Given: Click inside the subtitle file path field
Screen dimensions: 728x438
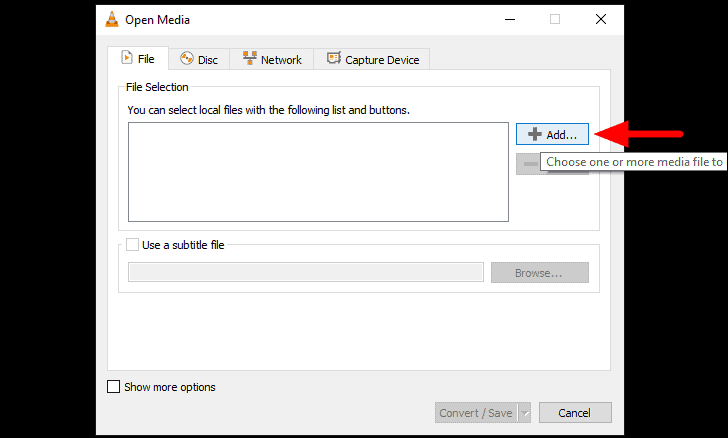Looking at the screenshot, I should point(306,272).
